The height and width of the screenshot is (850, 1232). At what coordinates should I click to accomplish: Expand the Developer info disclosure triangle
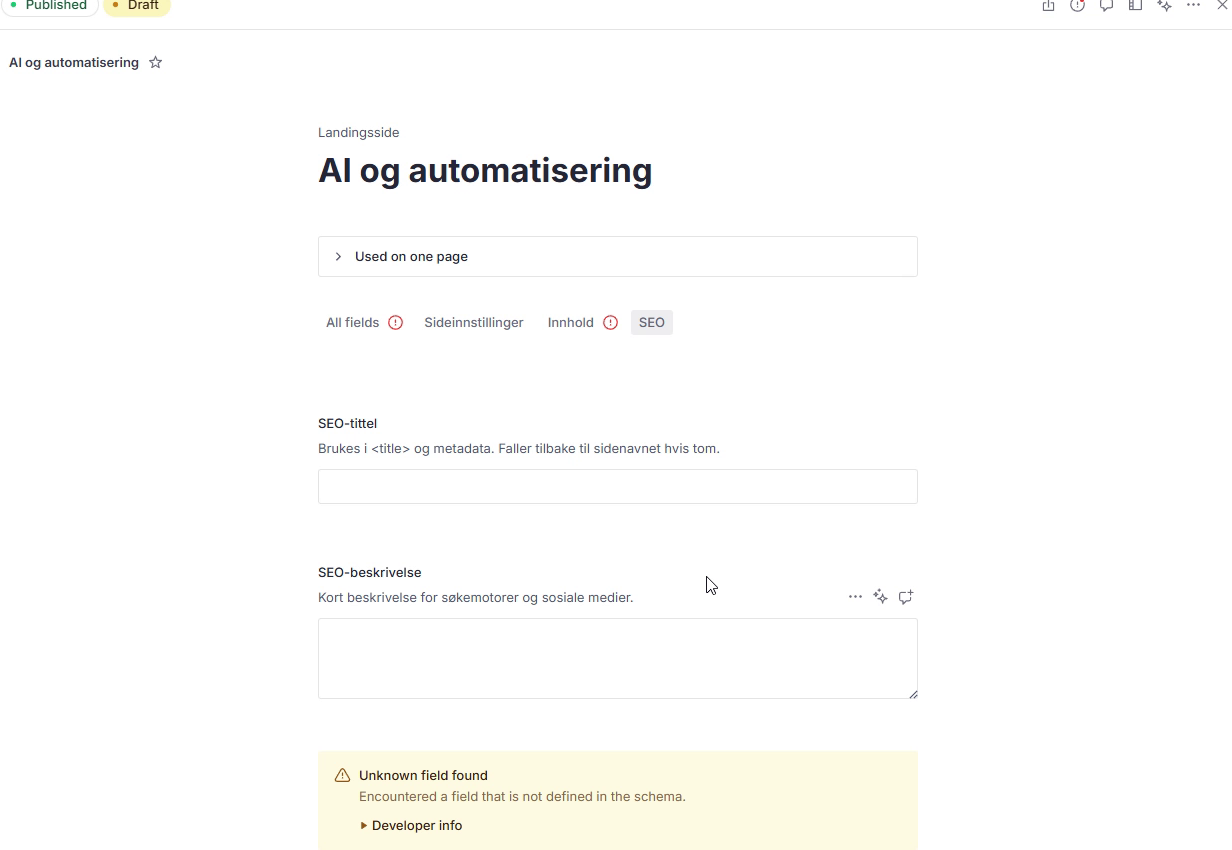click(x=364, y=826)
